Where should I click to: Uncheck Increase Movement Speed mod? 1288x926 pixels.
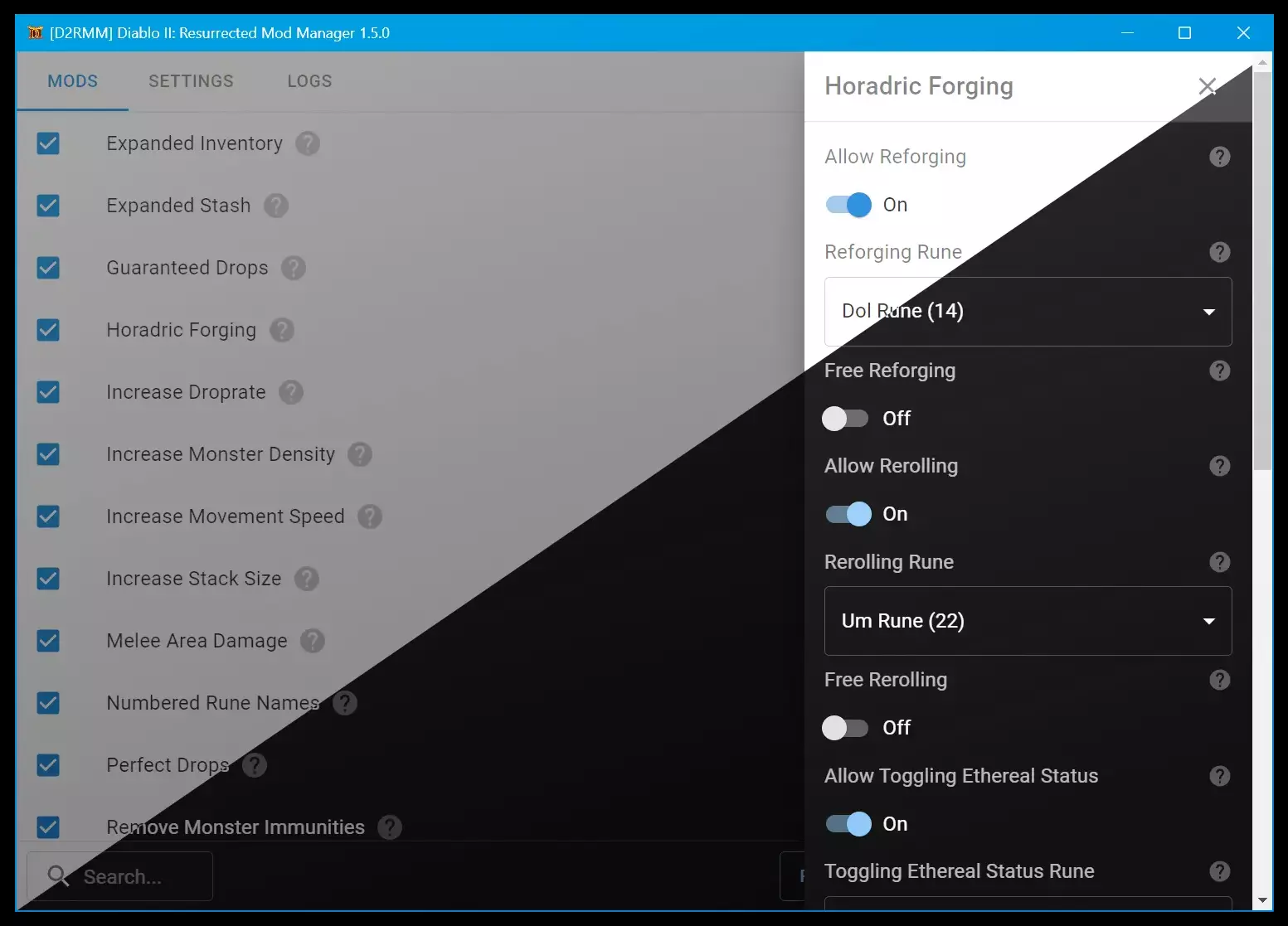point(48,516)
